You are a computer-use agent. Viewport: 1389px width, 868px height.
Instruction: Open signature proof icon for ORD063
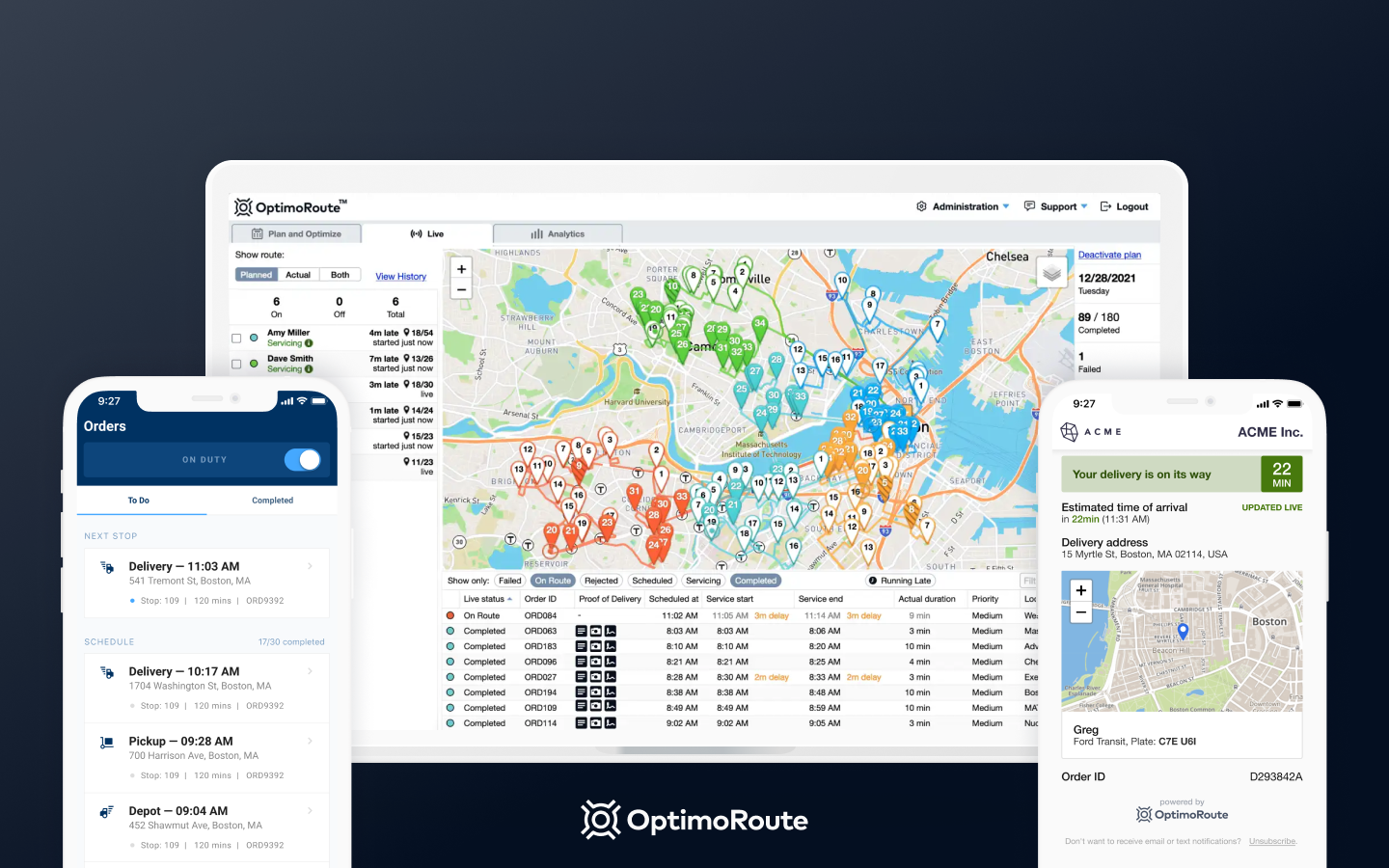pos(611,631)
